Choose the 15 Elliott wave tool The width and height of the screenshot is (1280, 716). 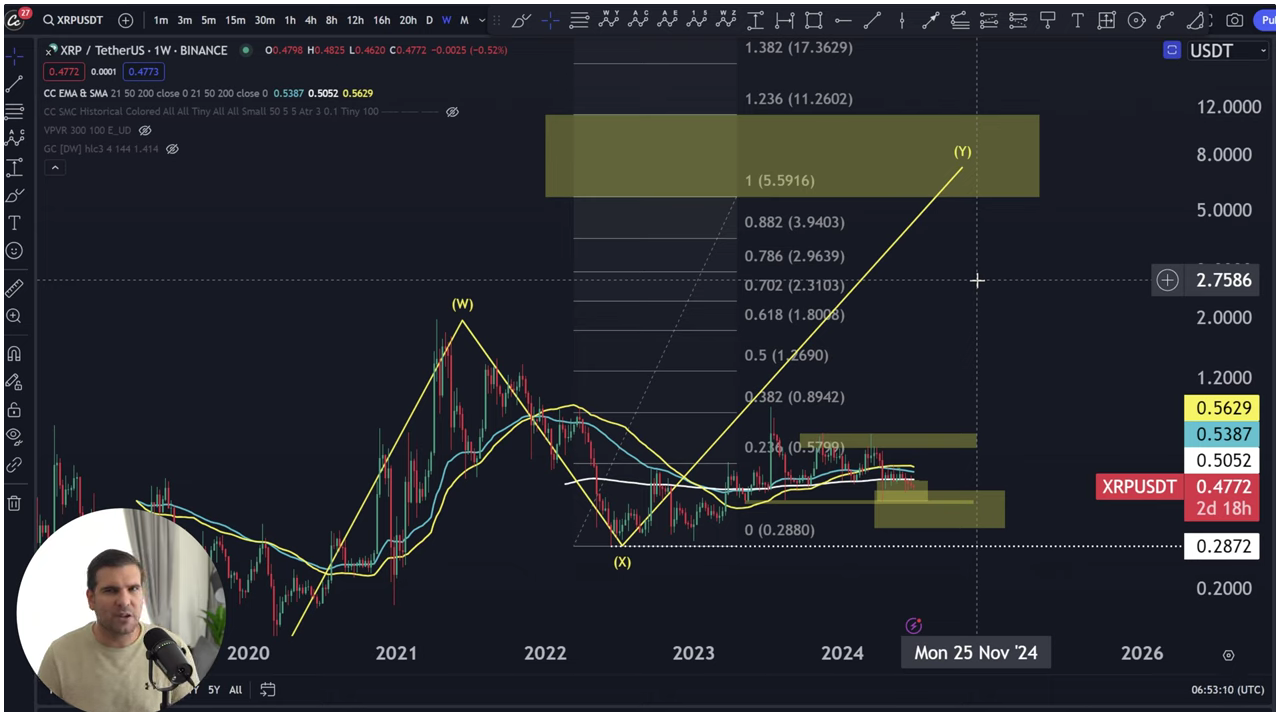697,20
